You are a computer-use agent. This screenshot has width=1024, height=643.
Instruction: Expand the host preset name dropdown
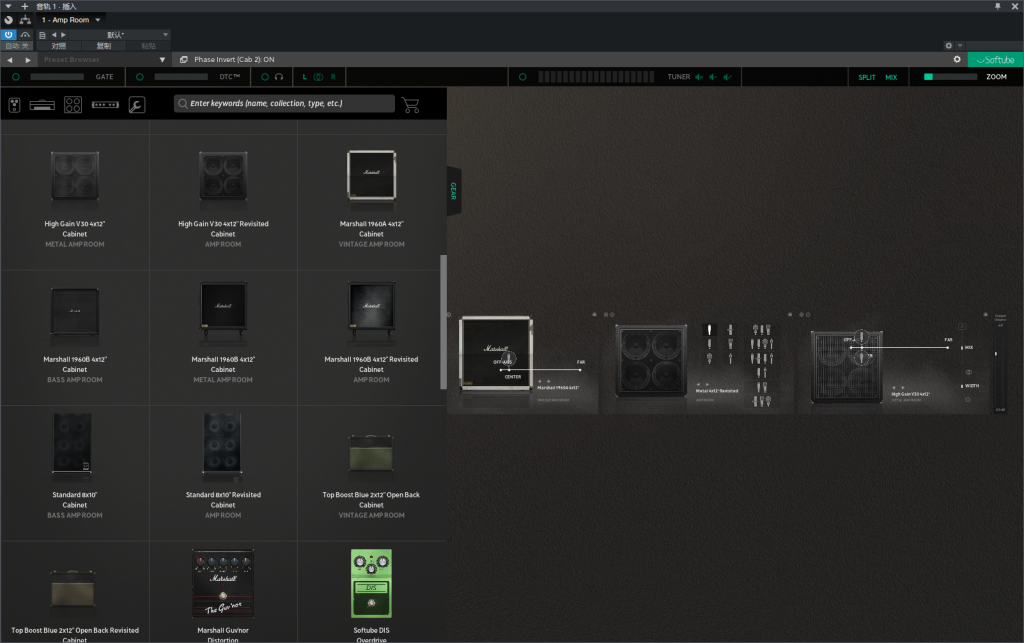coord(165,35)
